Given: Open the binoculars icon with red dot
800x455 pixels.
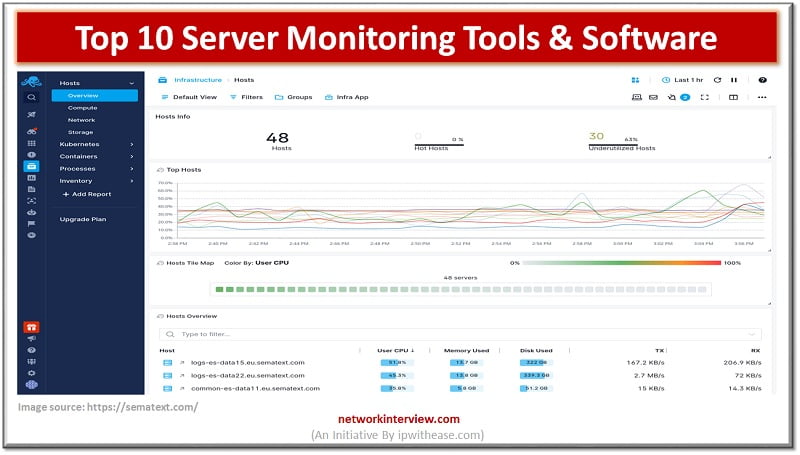Looking at the screenshot, I should pos(32,131).
